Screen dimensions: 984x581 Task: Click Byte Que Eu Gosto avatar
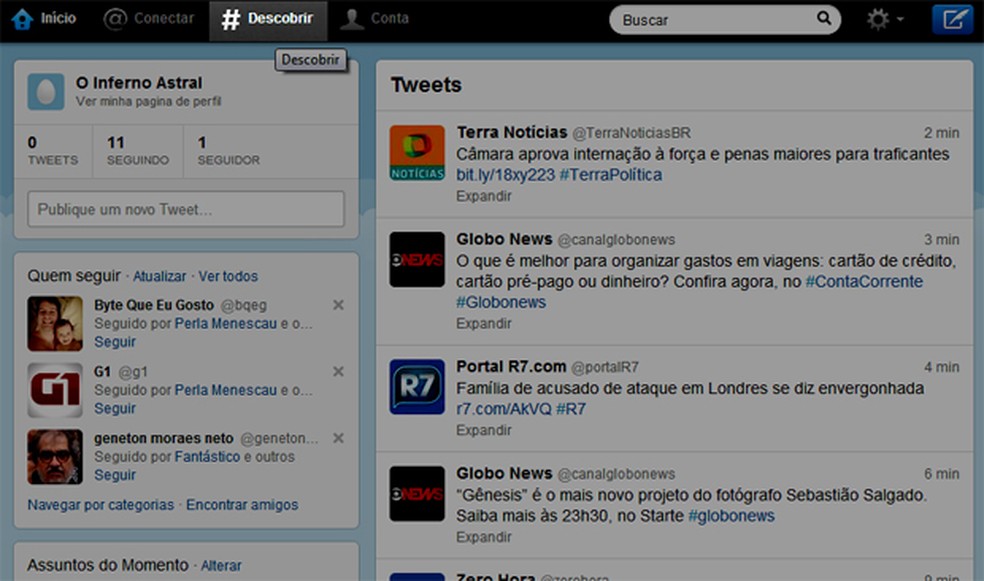[x=55, y=323]
